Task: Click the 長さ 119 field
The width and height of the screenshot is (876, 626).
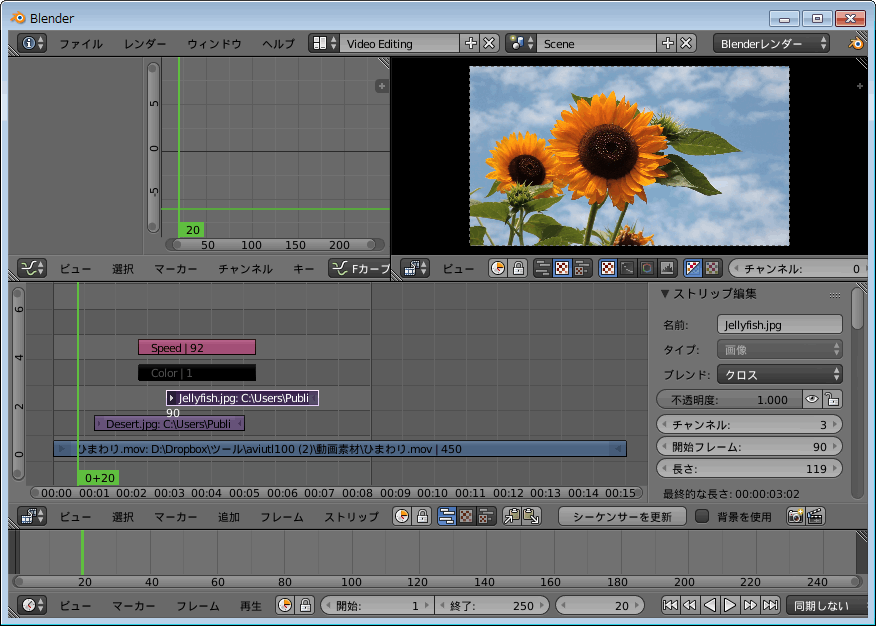Action: (749, 469)
